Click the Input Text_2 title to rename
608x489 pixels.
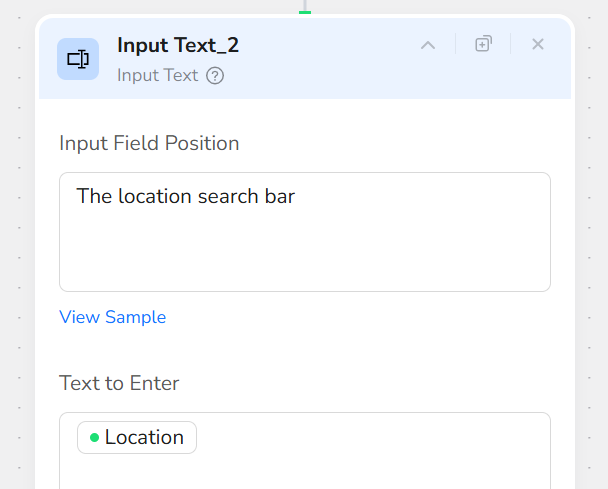tap(178, 45)
